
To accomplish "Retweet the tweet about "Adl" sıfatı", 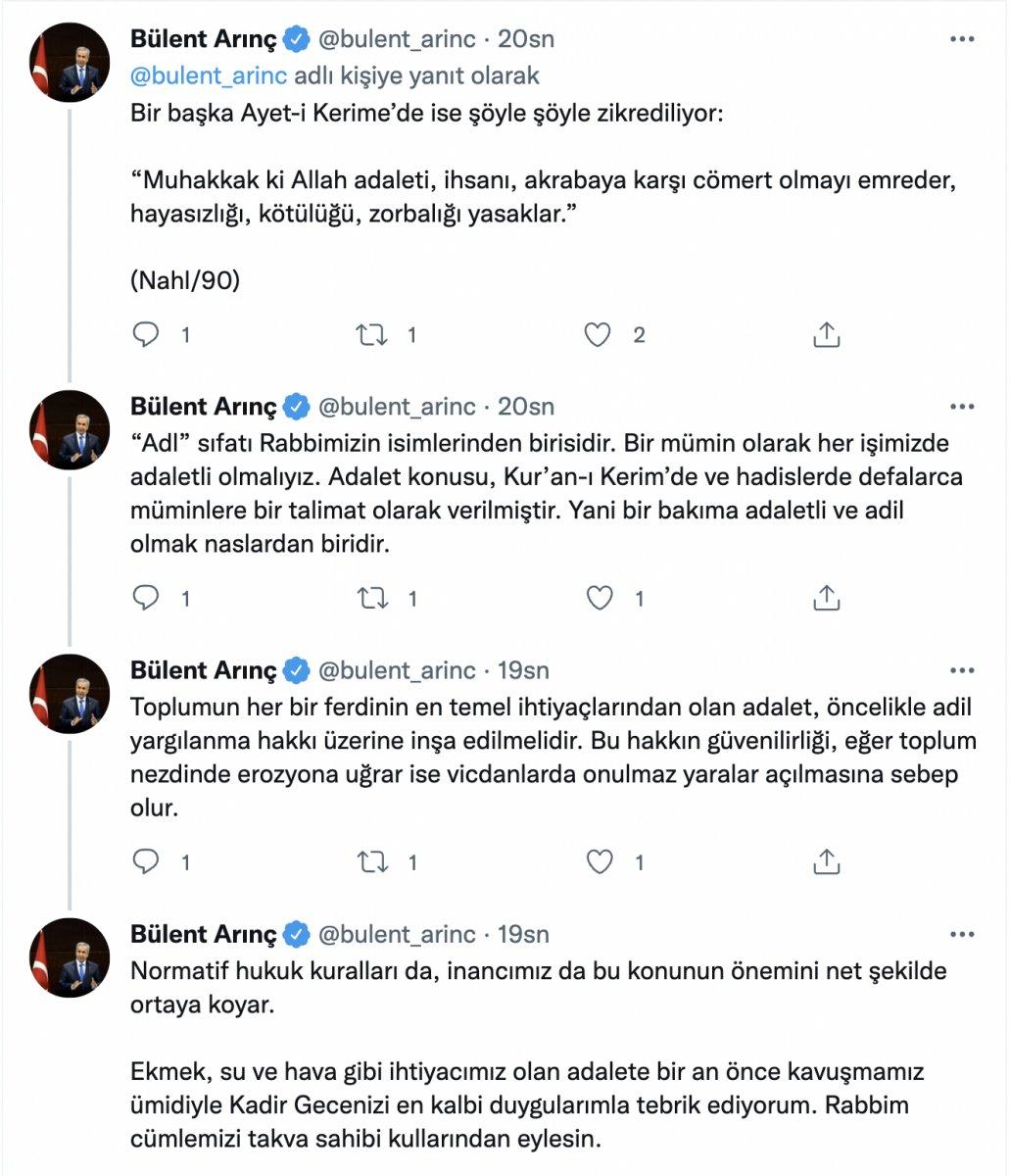I will (x=373, y=594).
